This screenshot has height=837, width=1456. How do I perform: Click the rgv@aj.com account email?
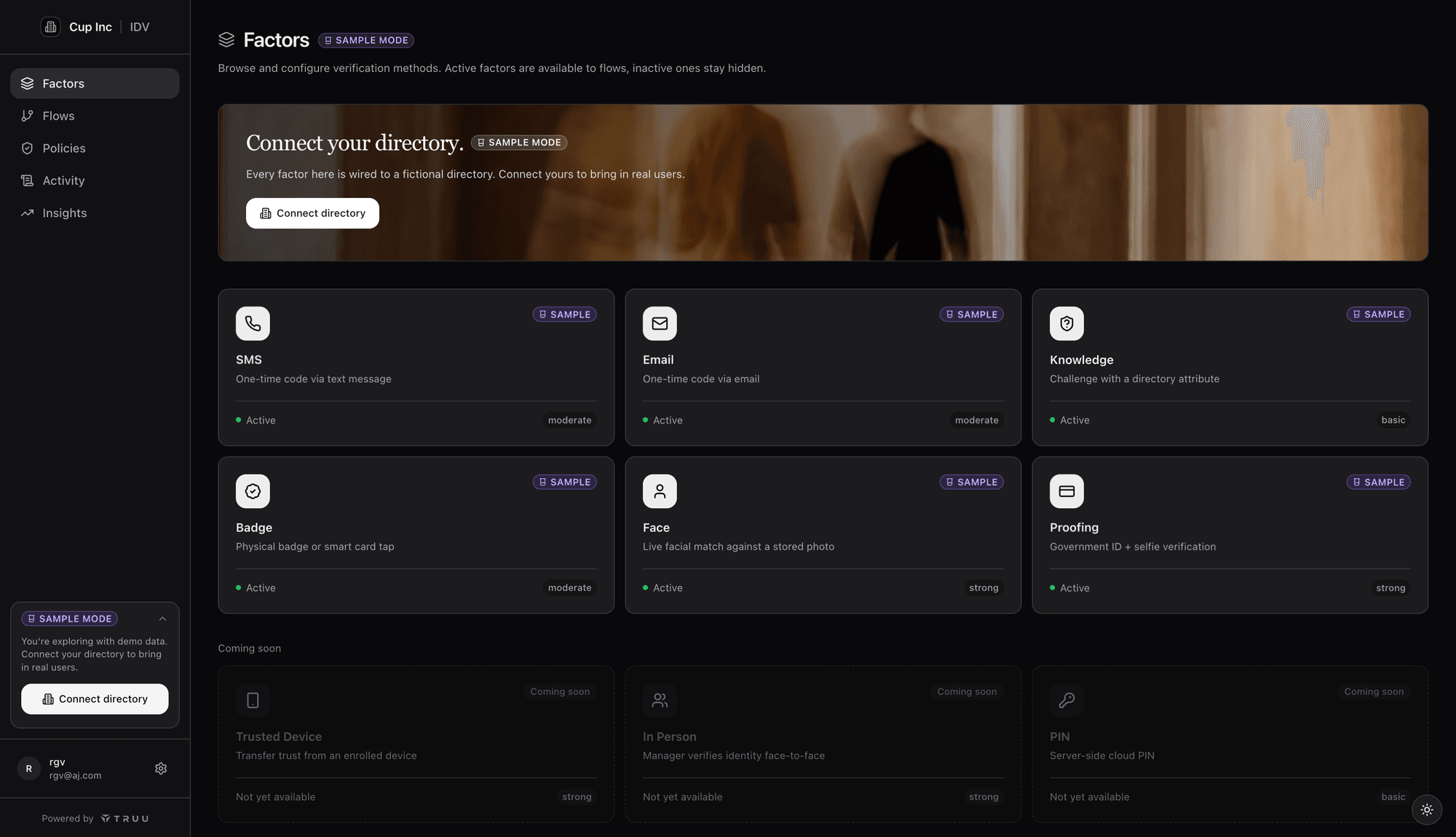[76, 776]
